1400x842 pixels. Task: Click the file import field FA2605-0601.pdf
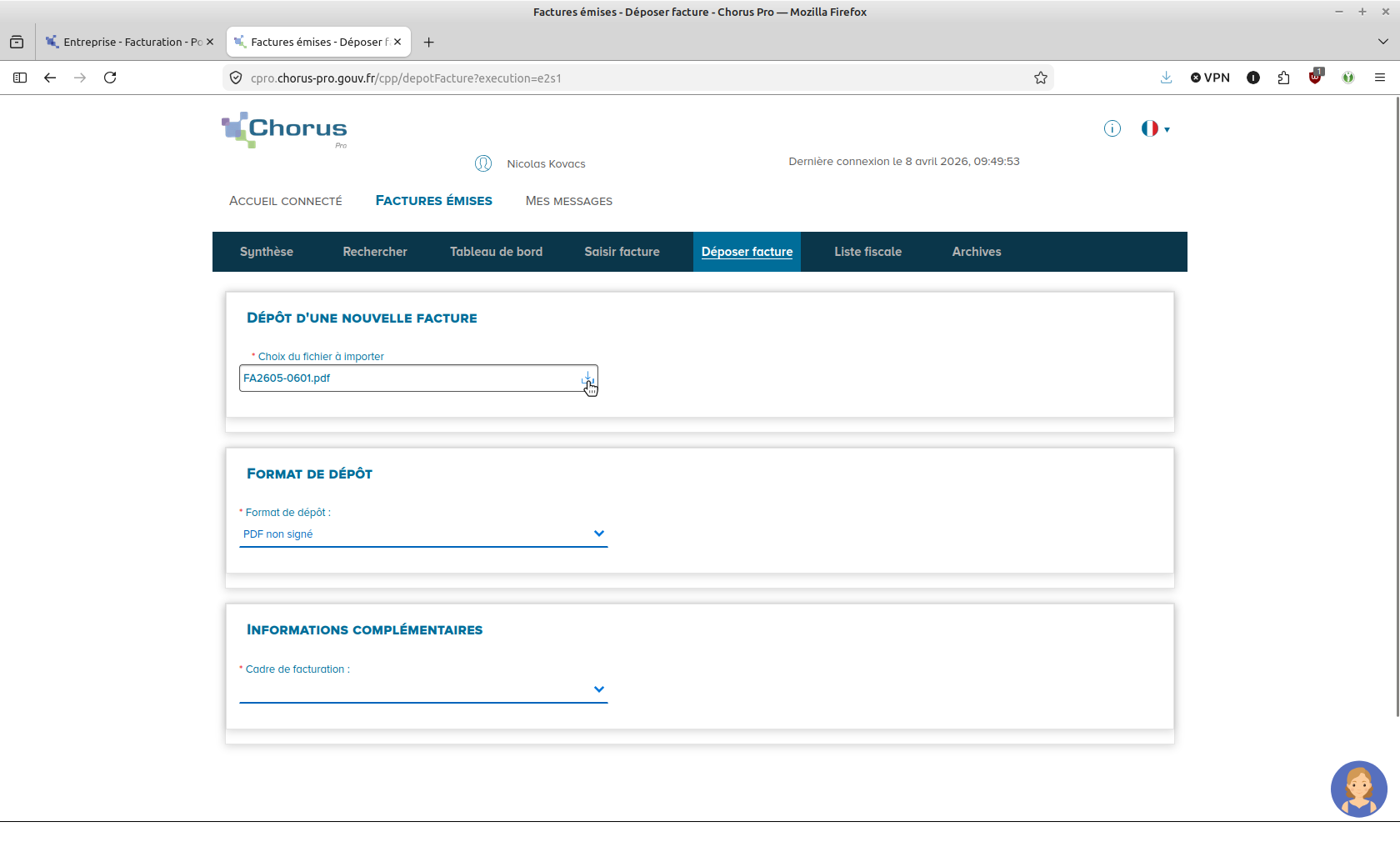418,378
